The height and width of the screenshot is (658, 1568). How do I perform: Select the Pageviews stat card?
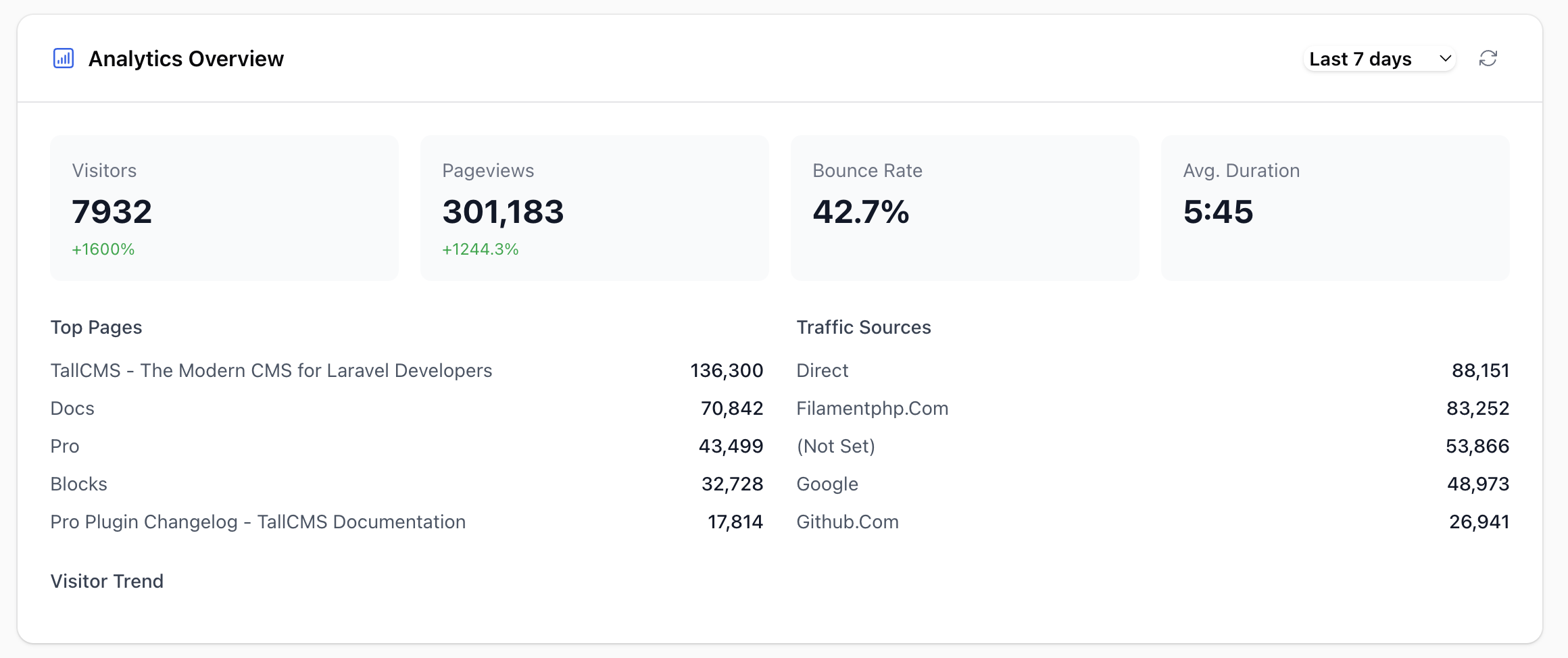coord(595,208)
